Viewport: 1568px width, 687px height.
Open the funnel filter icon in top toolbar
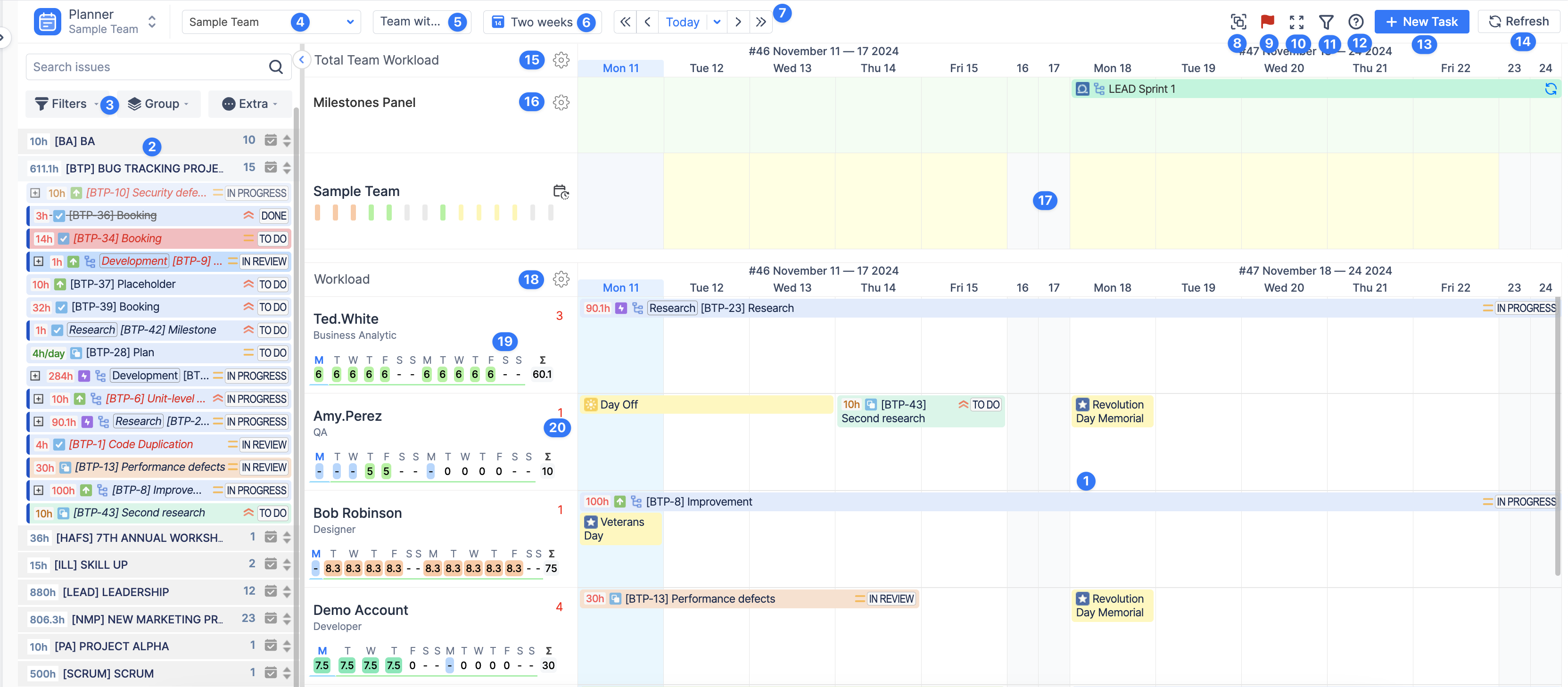1326,22
